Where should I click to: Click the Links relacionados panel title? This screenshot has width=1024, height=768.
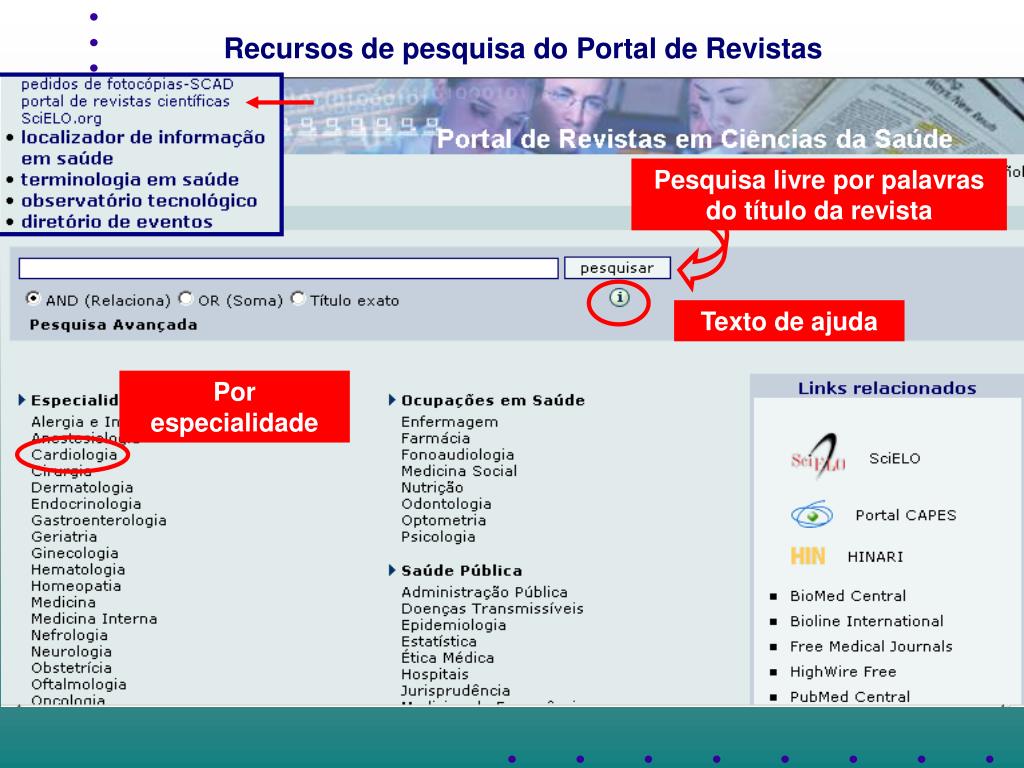887,388
